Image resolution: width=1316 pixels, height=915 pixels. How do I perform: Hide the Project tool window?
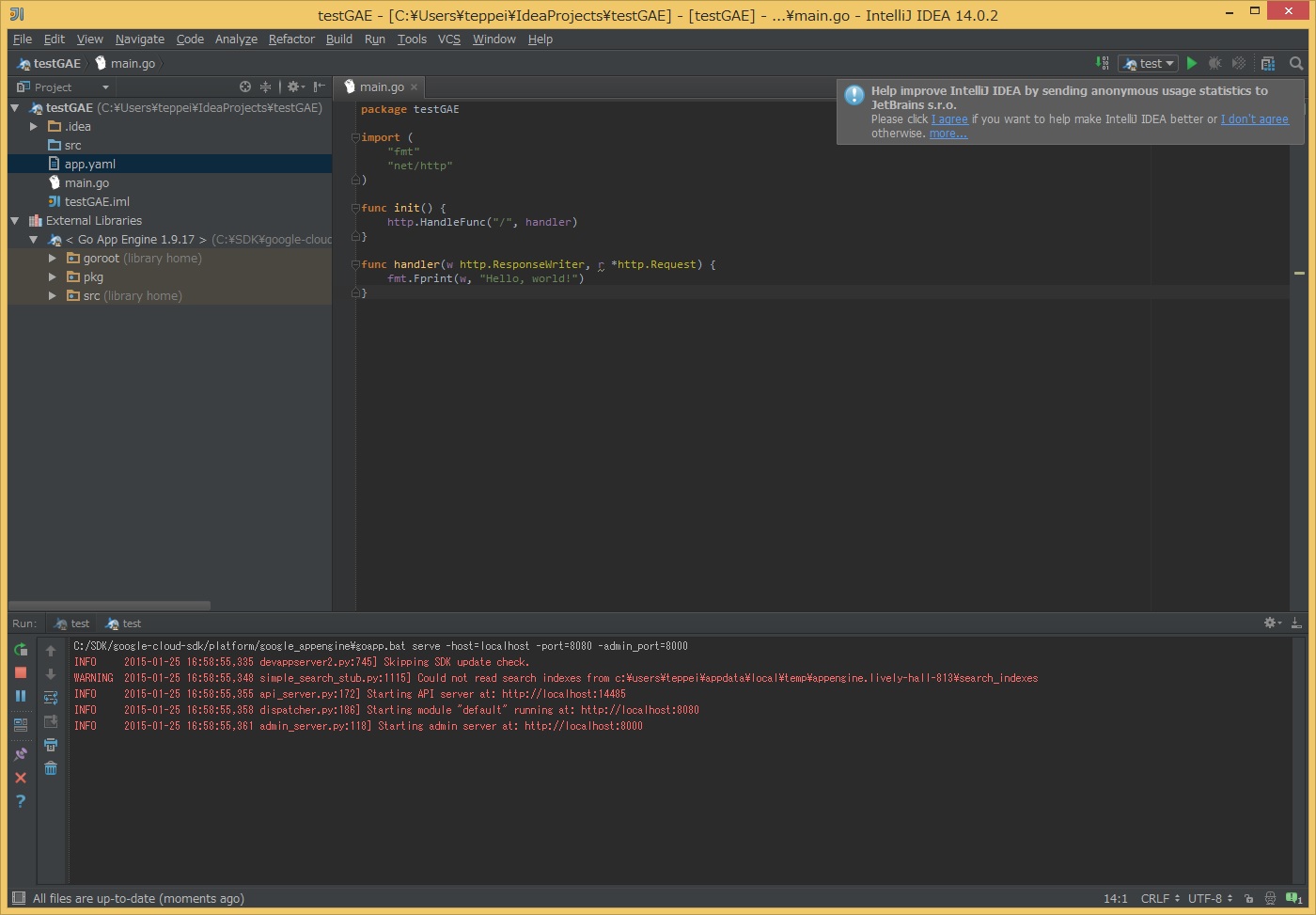(x=320, y=87)
